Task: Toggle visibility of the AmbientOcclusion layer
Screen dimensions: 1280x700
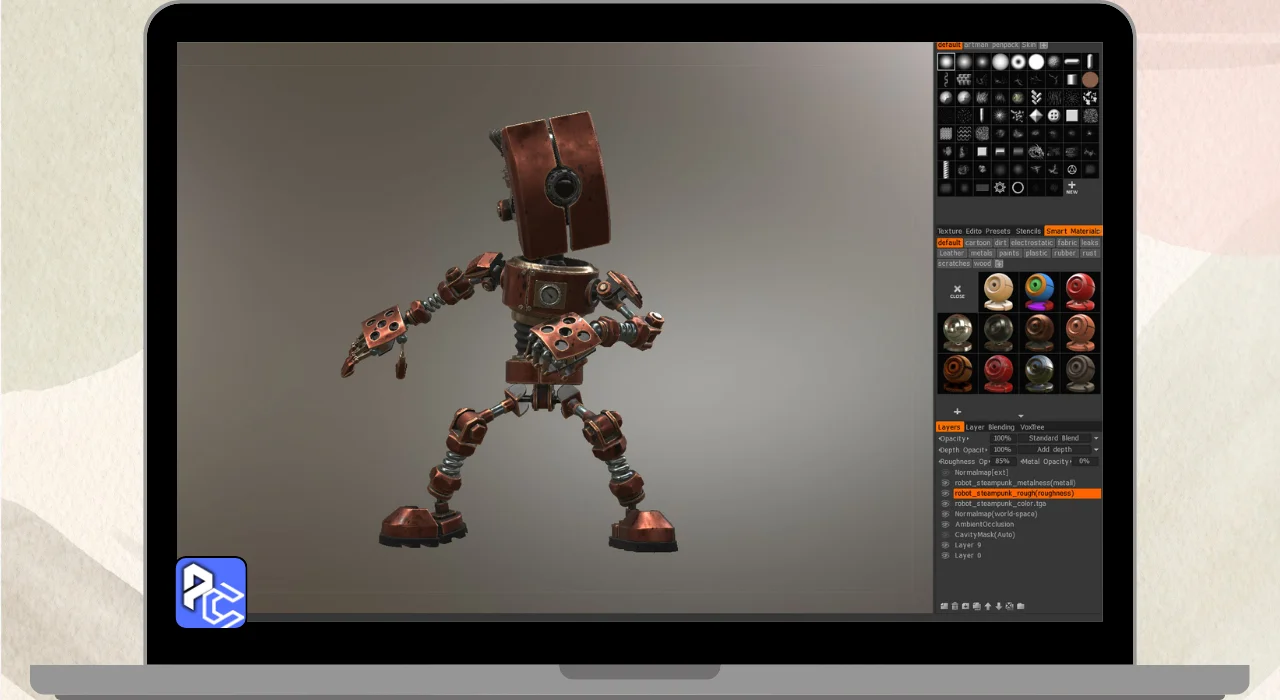Action: tap(946, 524)
